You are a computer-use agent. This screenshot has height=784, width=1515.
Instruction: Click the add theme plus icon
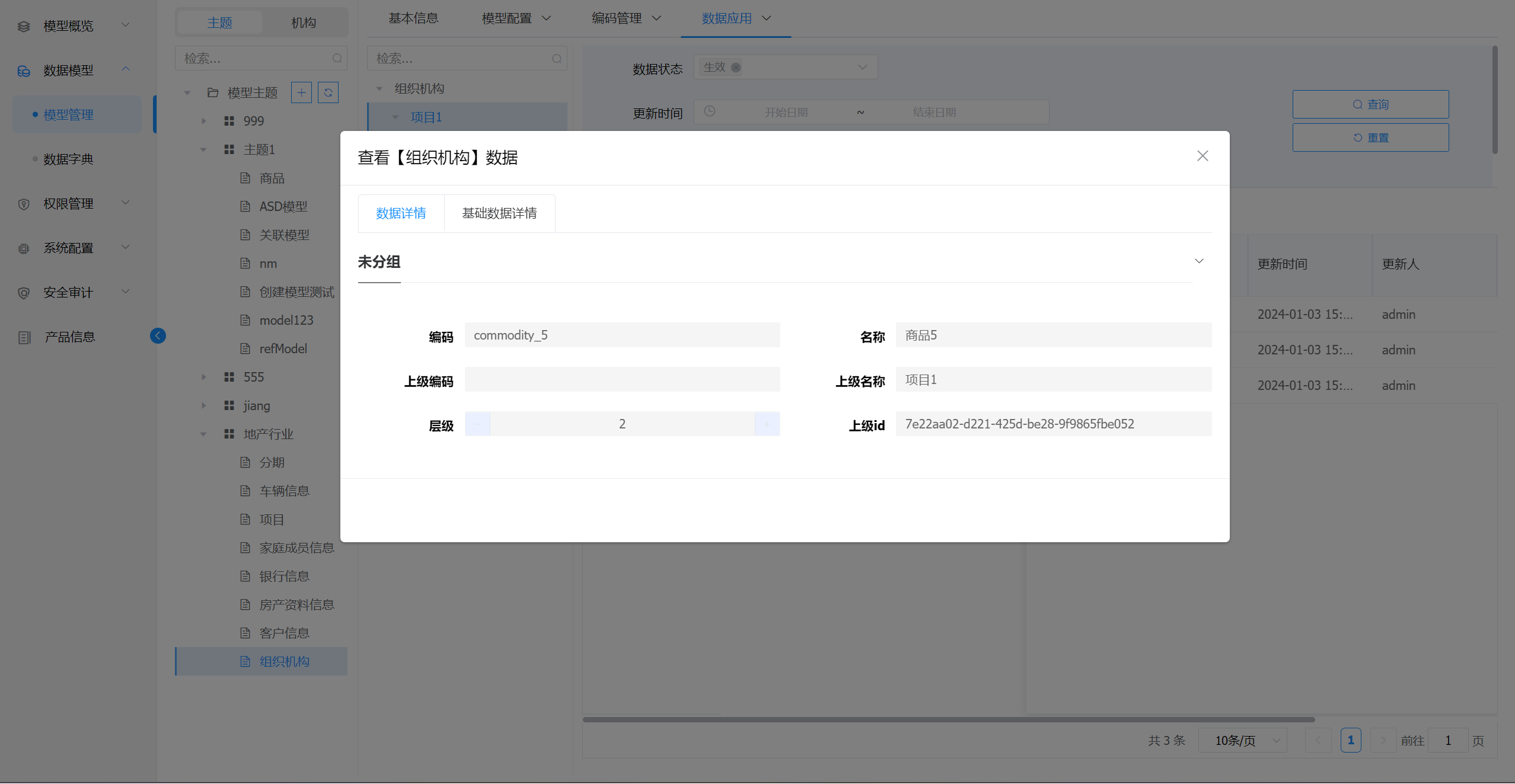coord(301,92)
